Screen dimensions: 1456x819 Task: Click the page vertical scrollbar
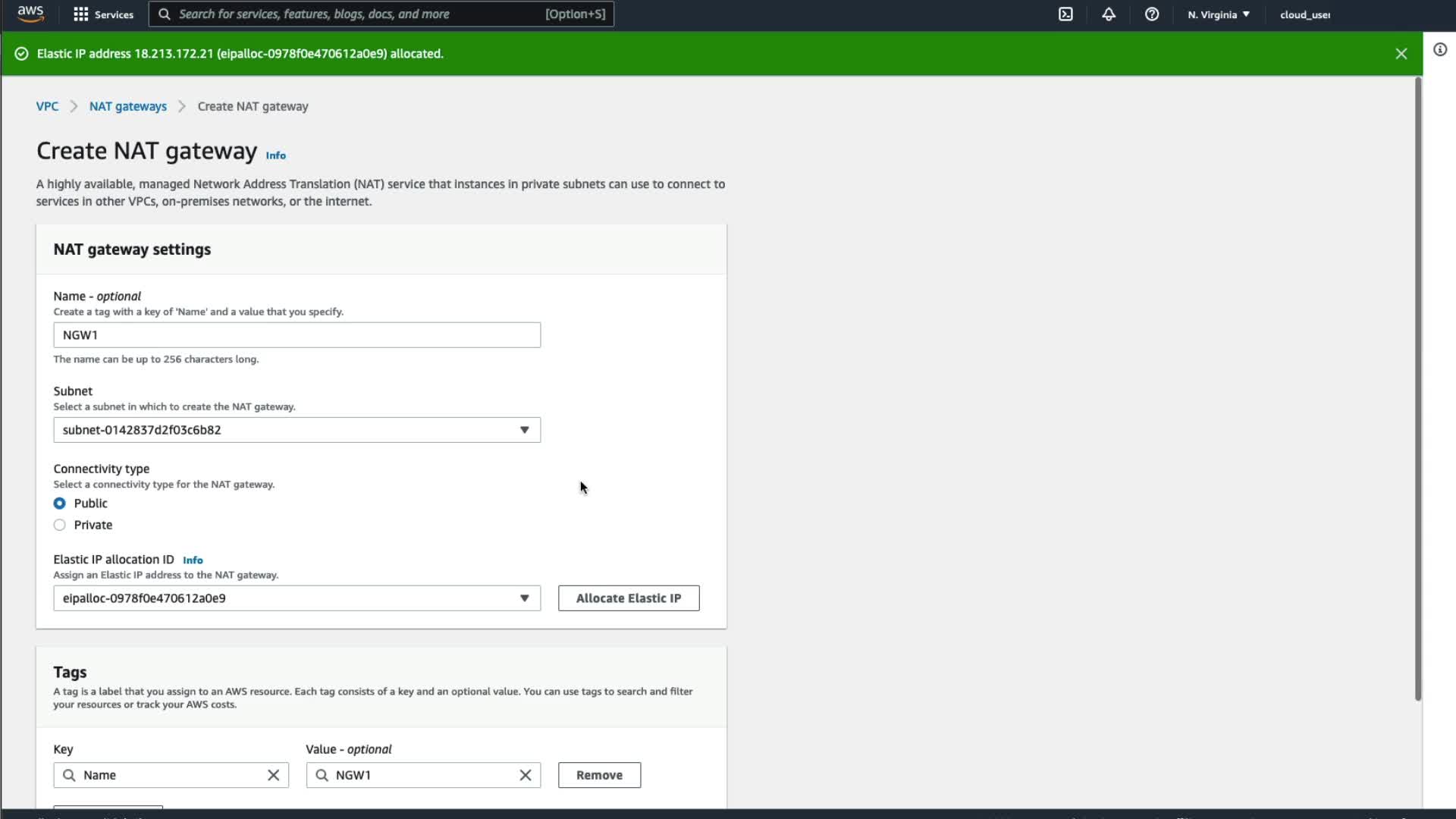coord(1417,388)
